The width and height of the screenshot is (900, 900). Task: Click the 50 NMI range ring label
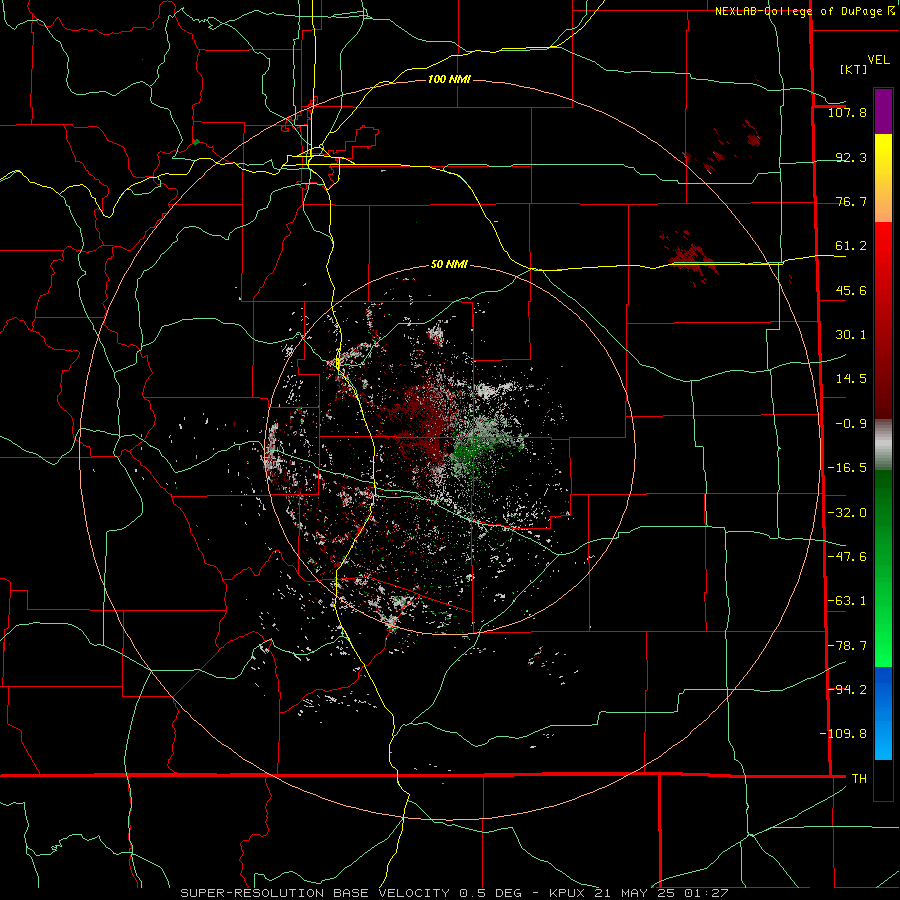click(x=449, y=264)
